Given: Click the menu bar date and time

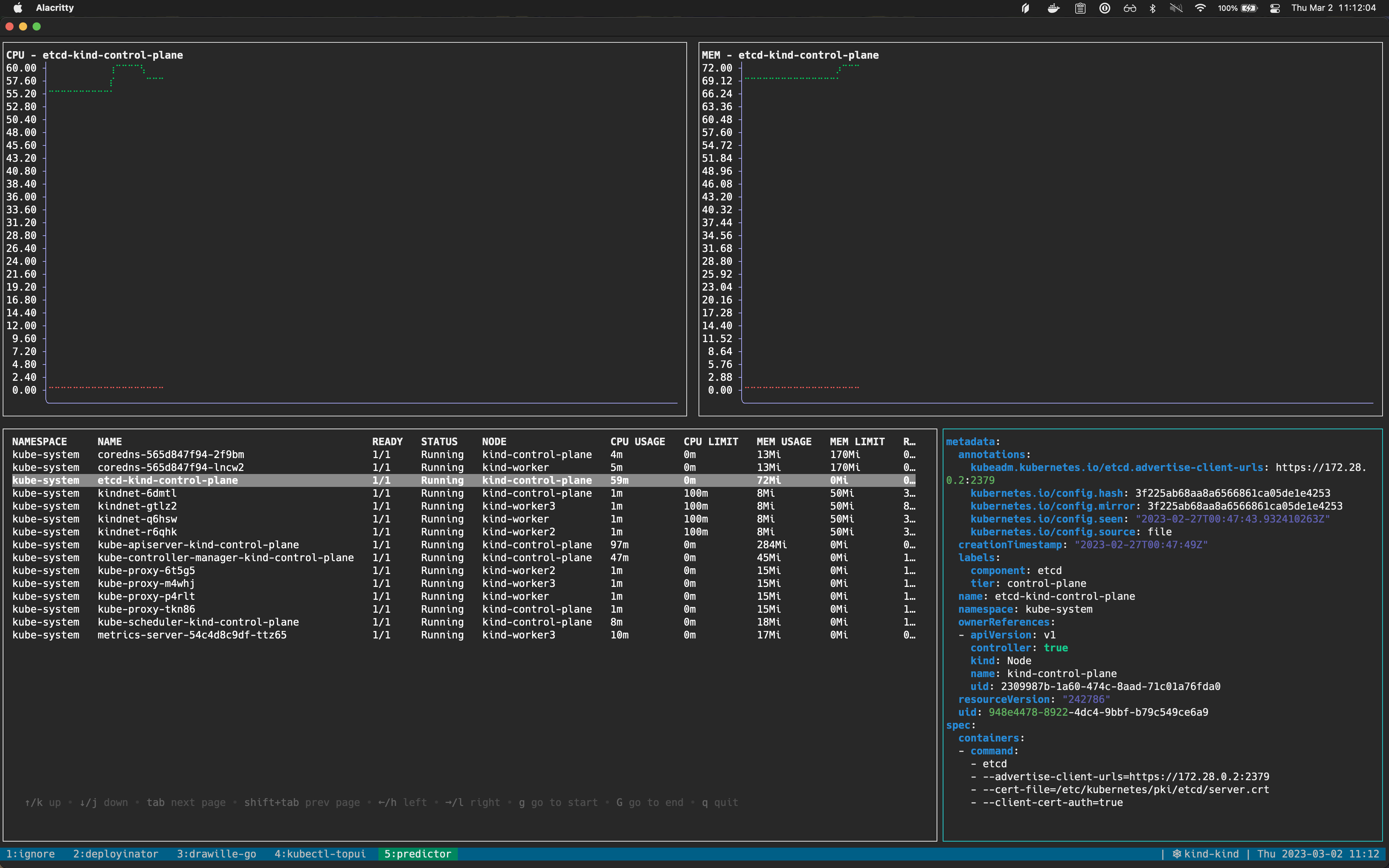Looking at the screenshot, I should click(1333, 8).
